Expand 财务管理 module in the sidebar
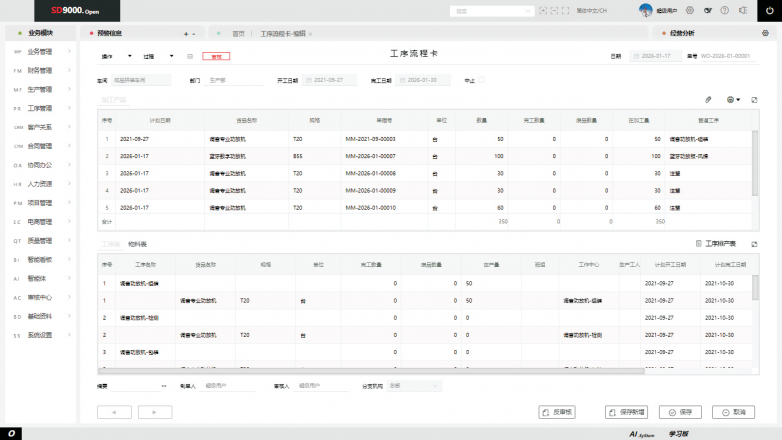The width and height of the screenshot is (782, 440). (40, 71)
